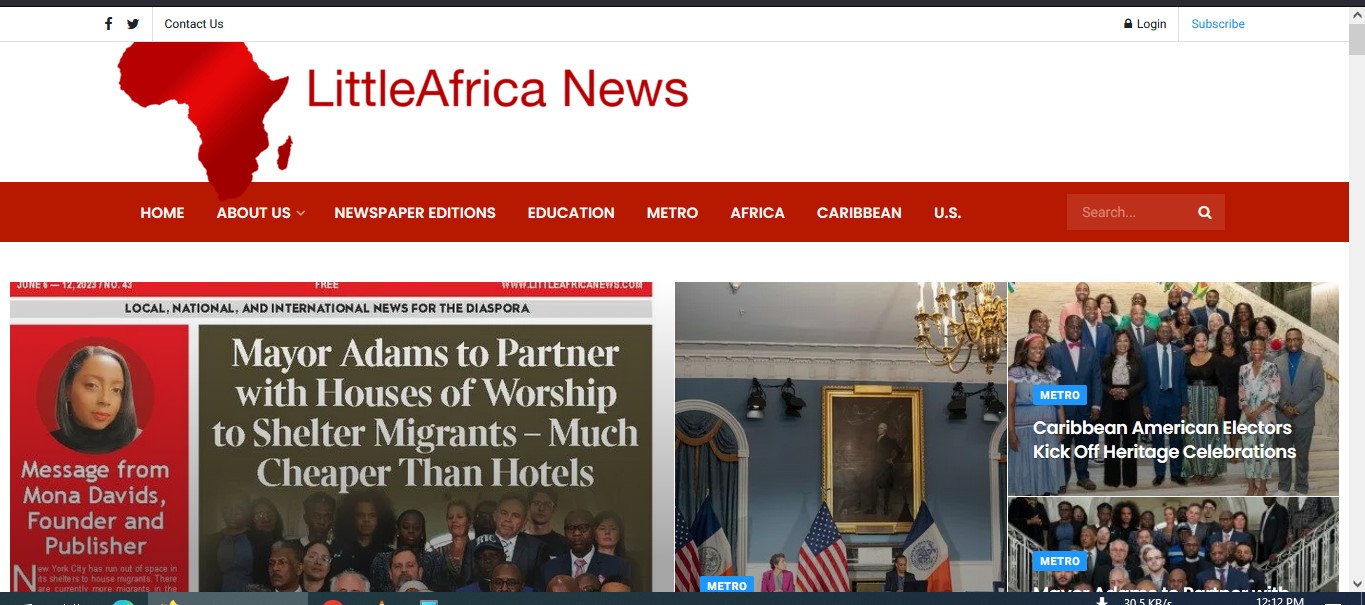Viewport: 1365px width, 605px height.
Task: Click the page vertical scrollbar
Action: point(1357,300)
